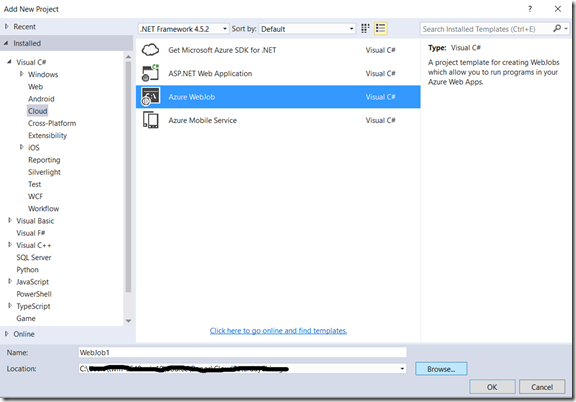This screenshot has width=576, height=402.
Task: Select the SQL Server category
Action: click(33, 257)
